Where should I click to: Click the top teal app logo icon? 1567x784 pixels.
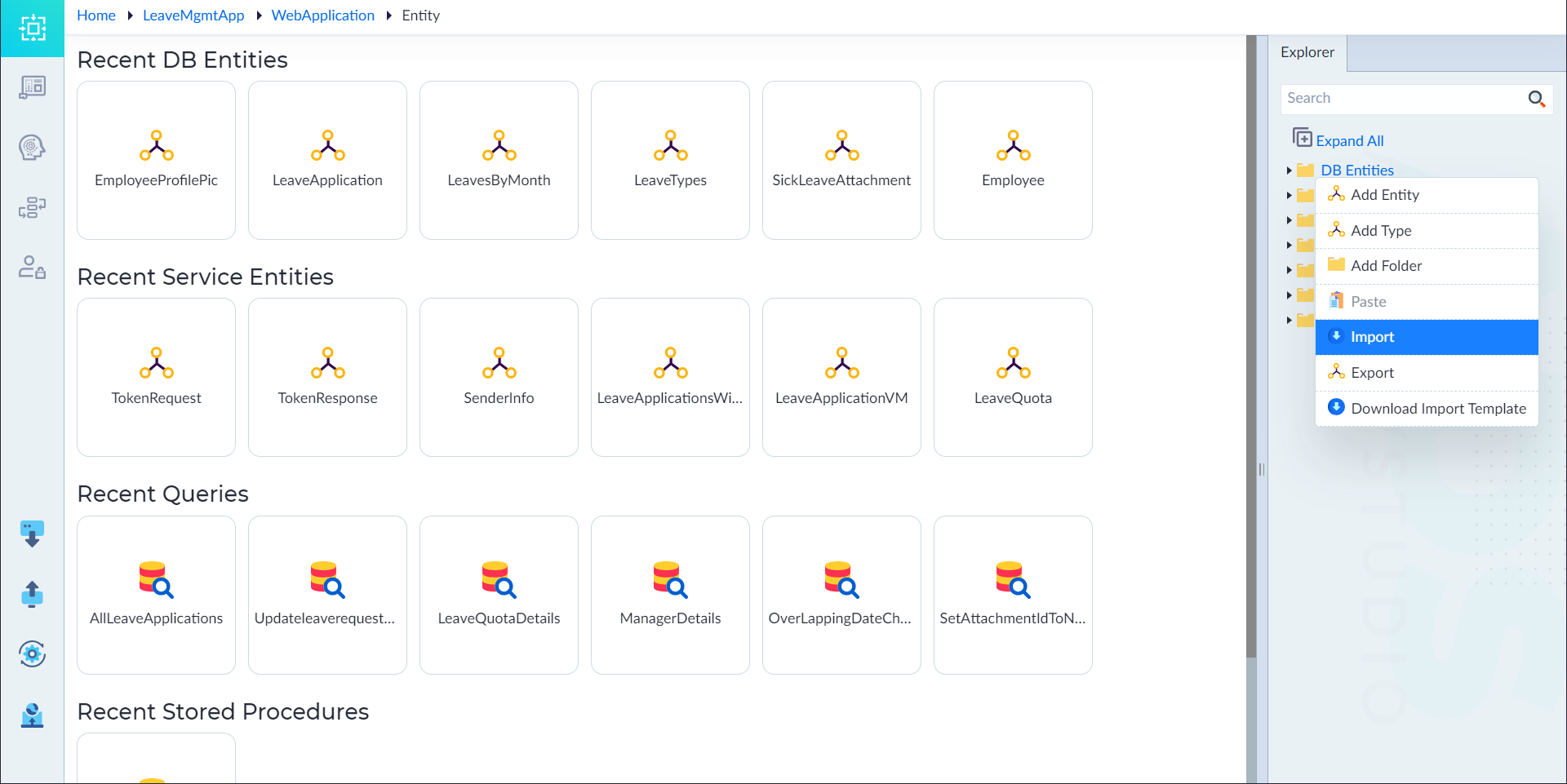pyautogui.click(x=32, y=29)
